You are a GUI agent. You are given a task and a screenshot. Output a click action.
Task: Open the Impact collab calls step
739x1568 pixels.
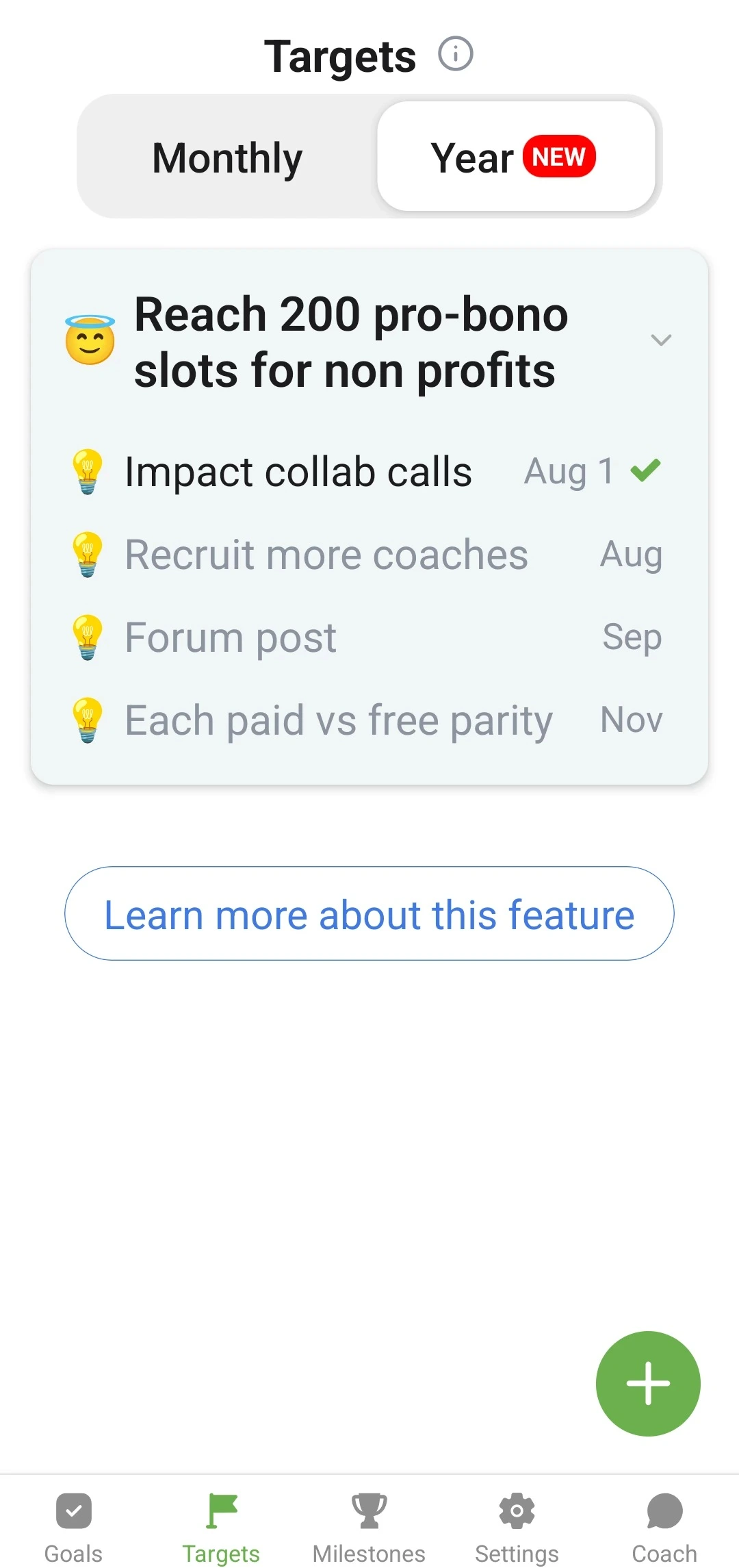coord(298,472)
